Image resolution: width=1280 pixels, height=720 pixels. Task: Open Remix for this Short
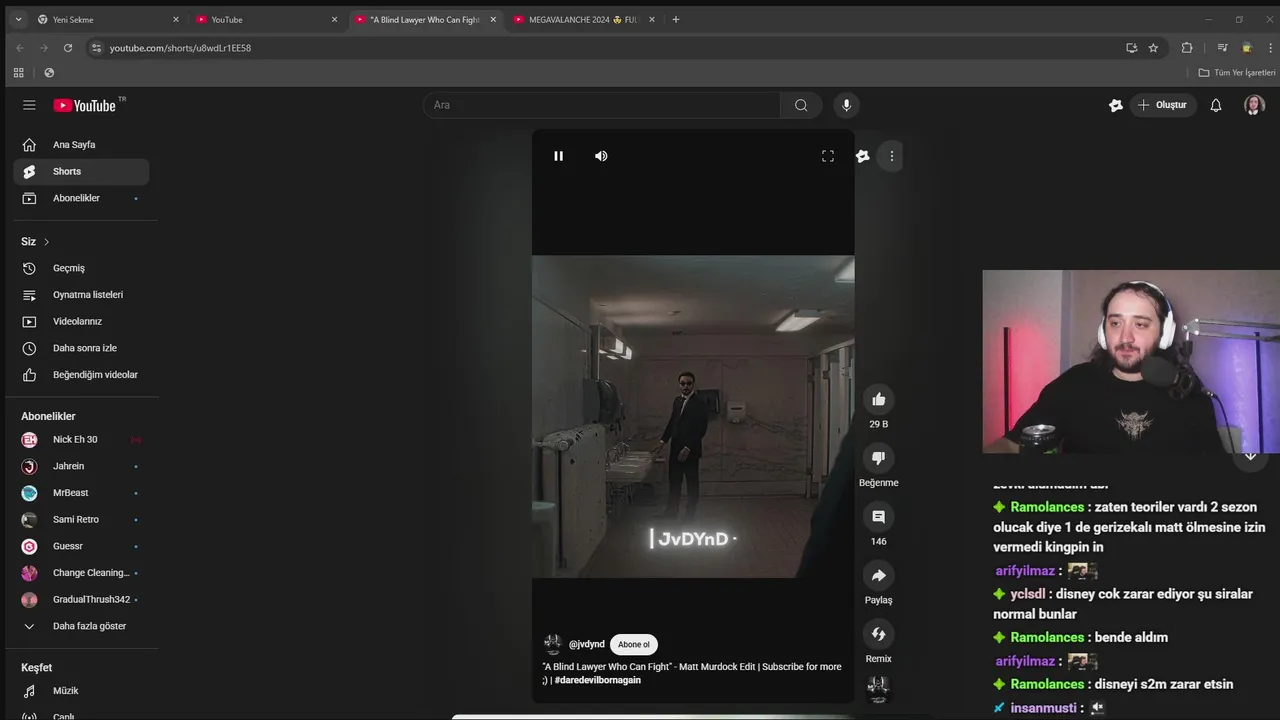click(x=879, y=634)
